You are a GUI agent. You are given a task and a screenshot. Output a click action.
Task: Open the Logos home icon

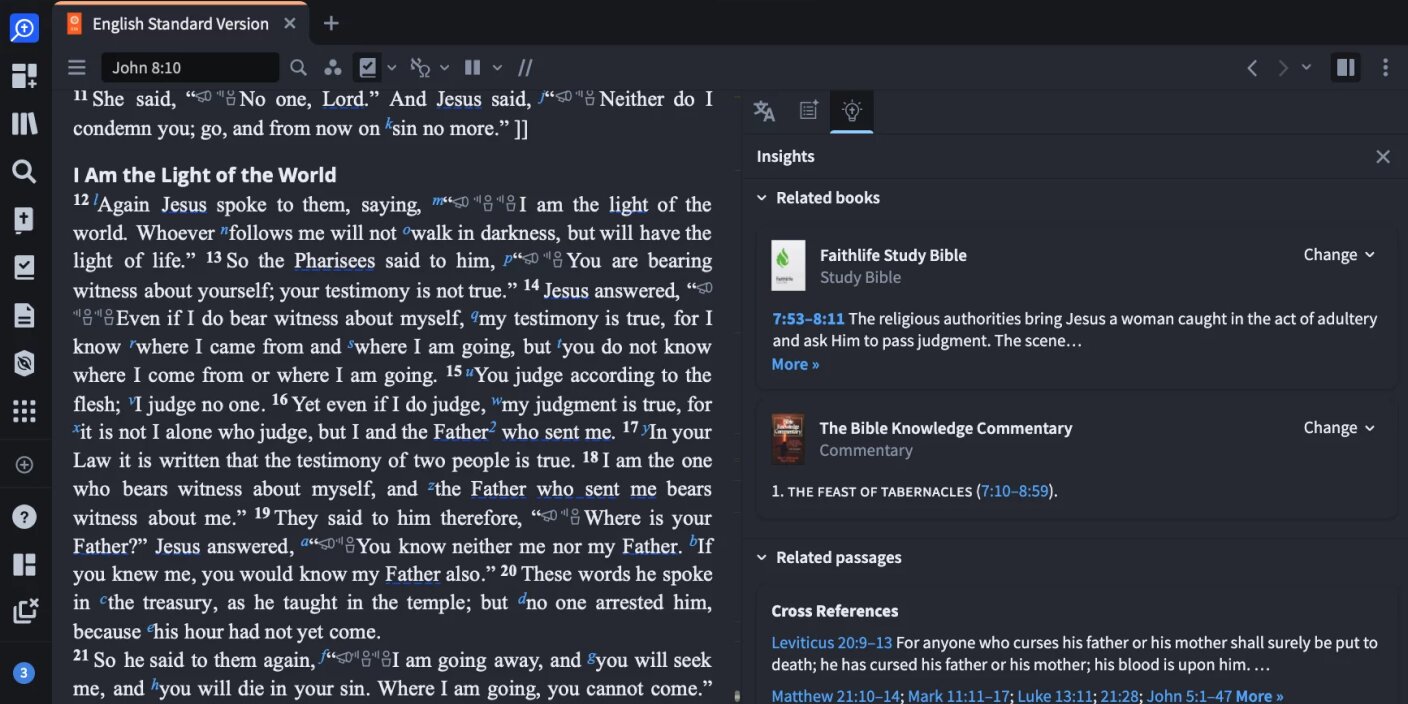tap(24, 28)
